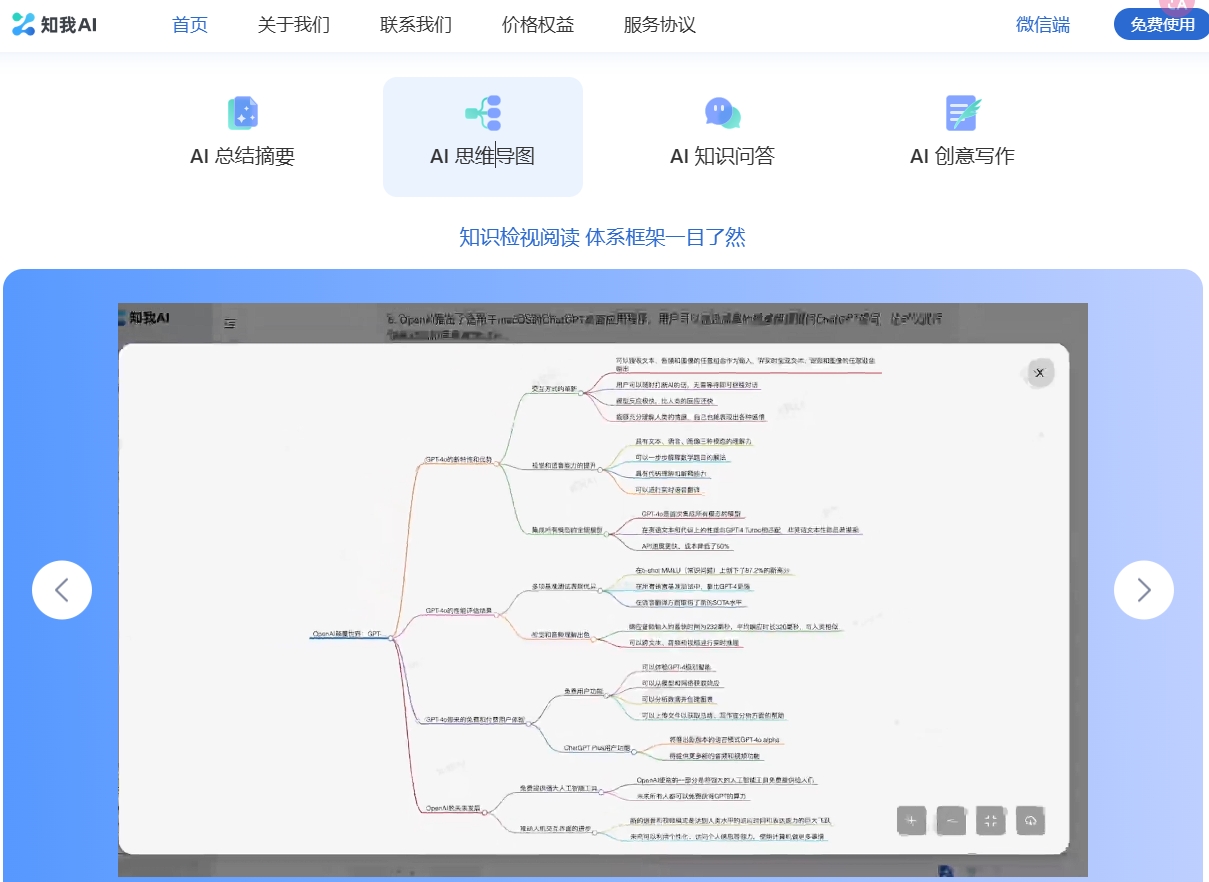The width and height of the screenshot is (1209, 882).
Task: Click the 免费使用 button
Action: [x=1162, y=25]
